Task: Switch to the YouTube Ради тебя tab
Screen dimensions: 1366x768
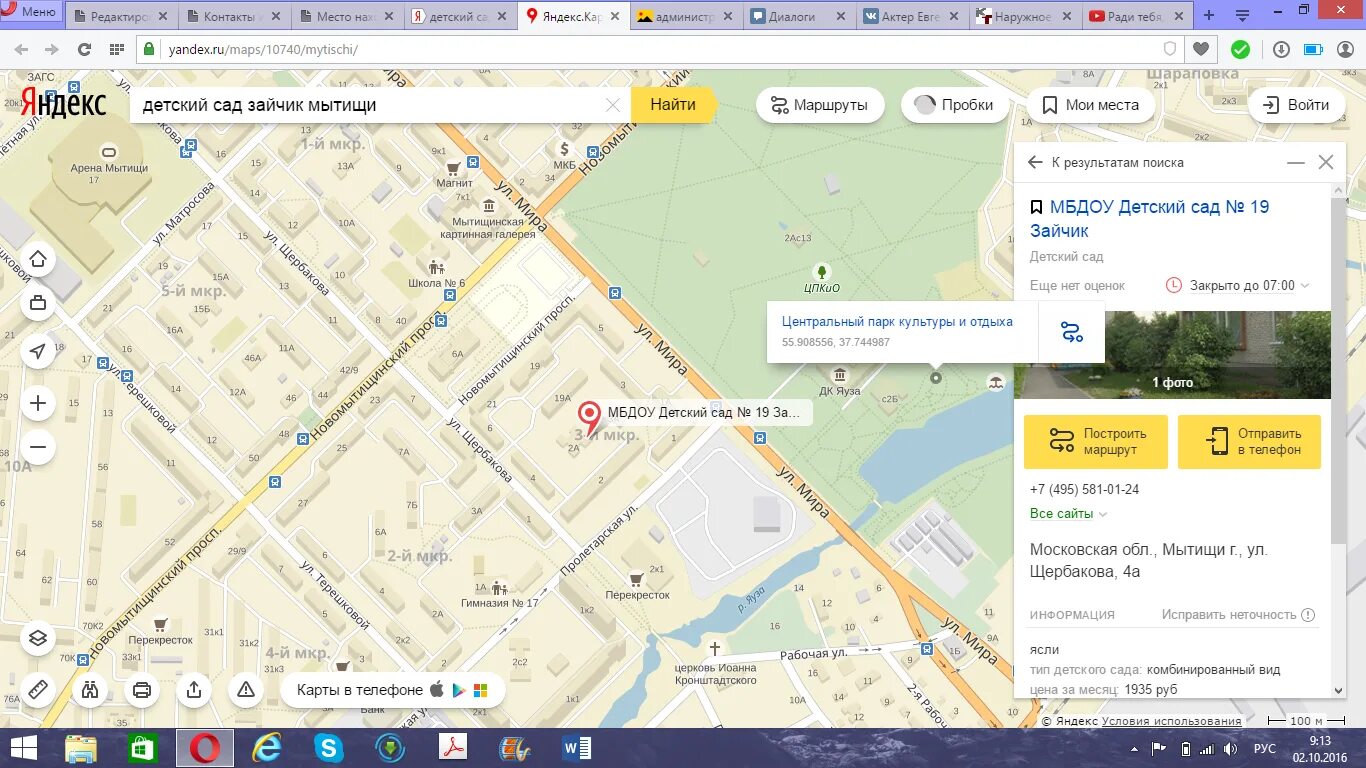Action: (x=1137, y=16)
